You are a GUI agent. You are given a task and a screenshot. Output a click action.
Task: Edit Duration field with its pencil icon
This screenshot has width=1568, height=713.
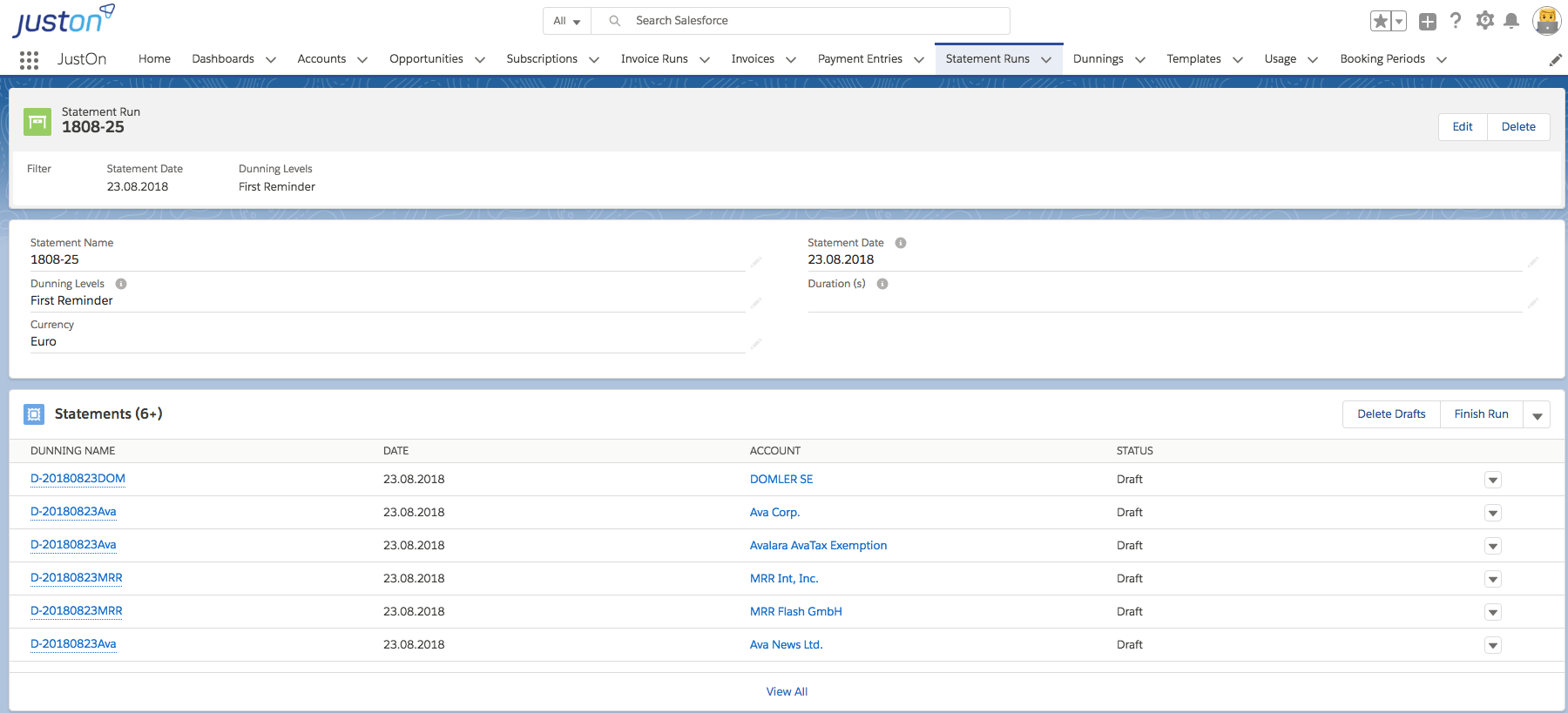click(1533, 302)
